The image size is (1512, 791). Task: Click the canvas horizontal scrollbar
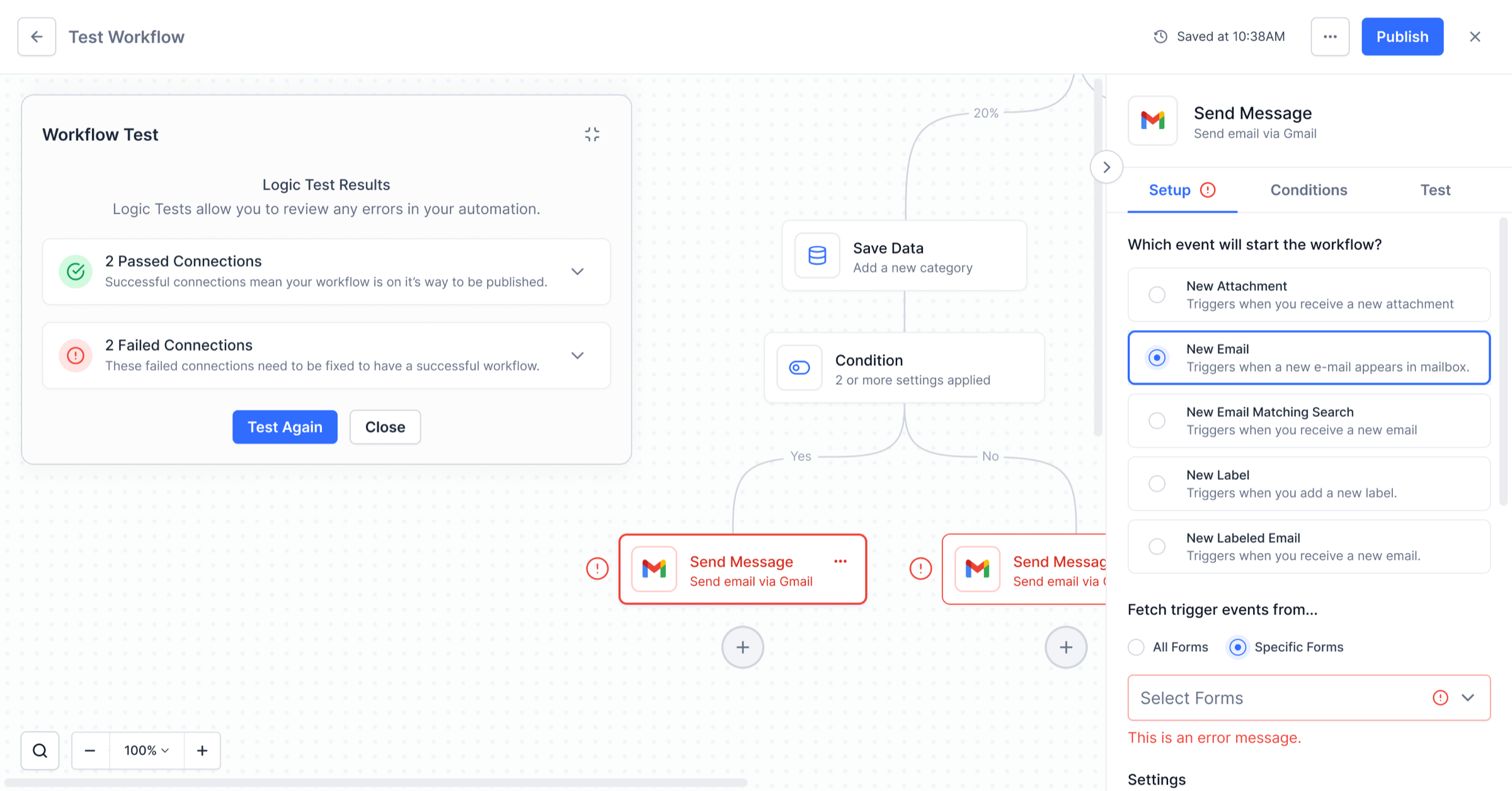(375, 783)
